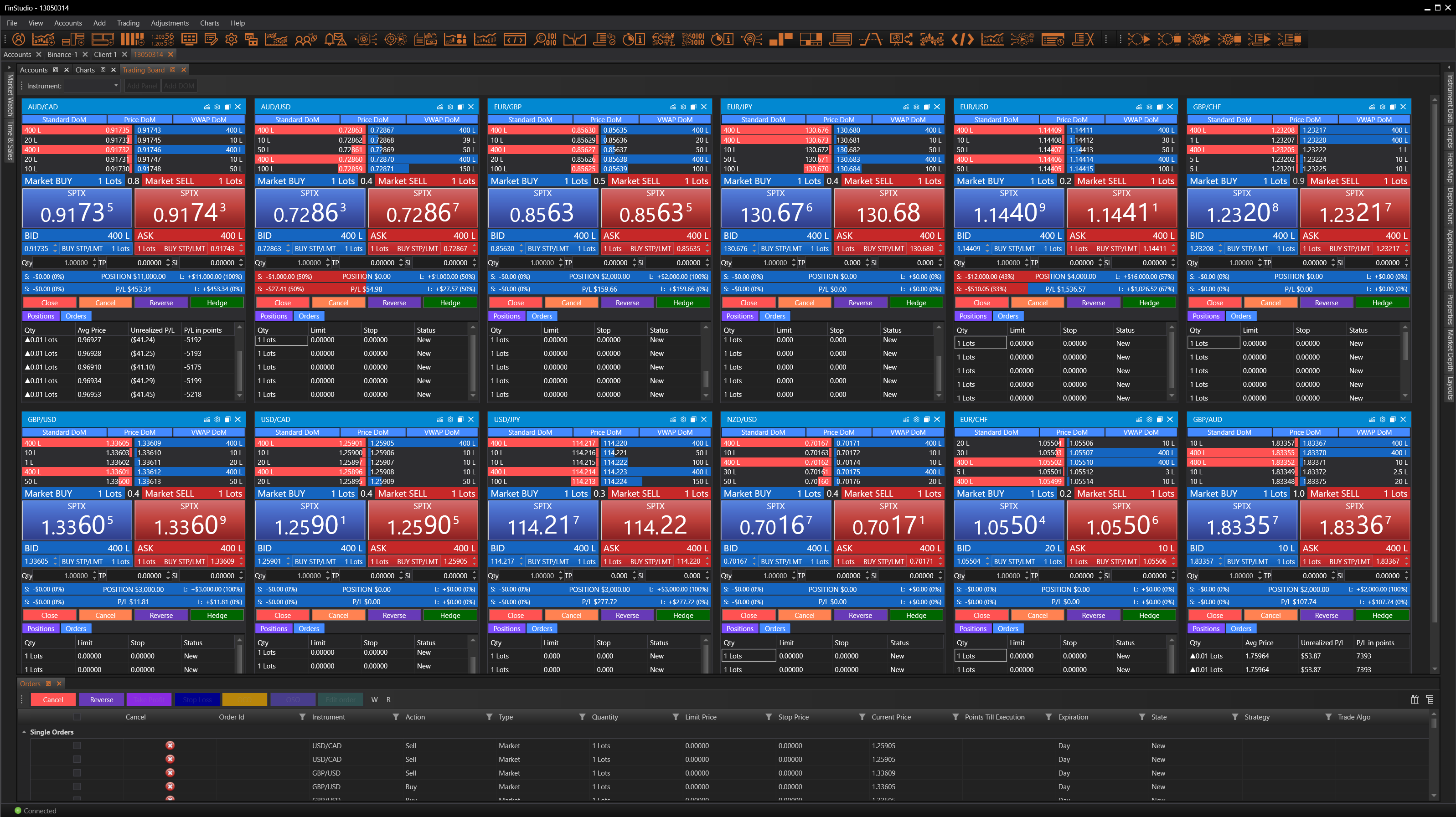Open the Adjustments menu

point(169,23)
